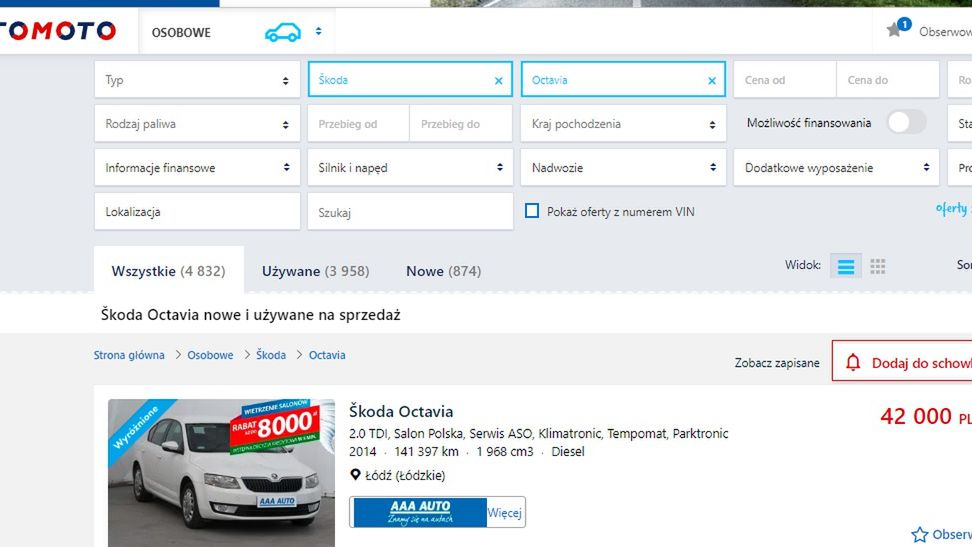Expand the Silnik i napęd dropdown

410,167
